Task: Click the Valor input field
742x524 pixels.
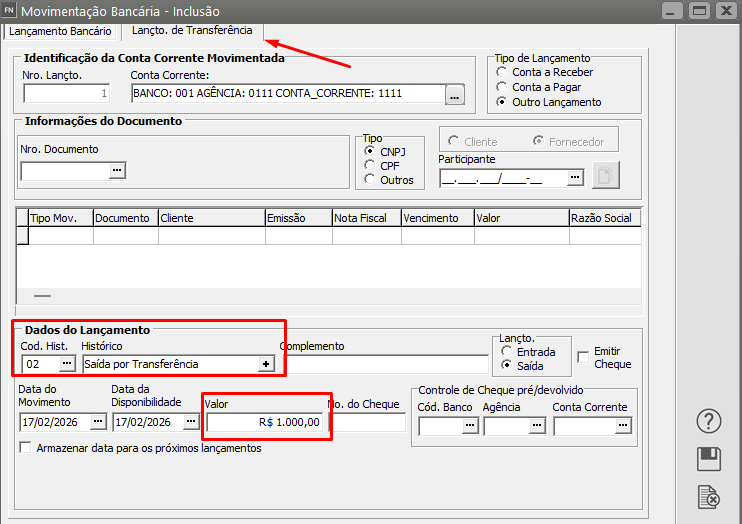Action: tap(263, 422)
